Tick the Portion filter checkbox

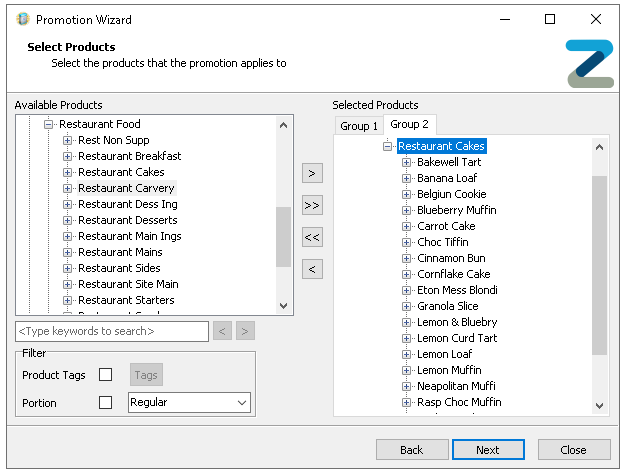point(105,403)
